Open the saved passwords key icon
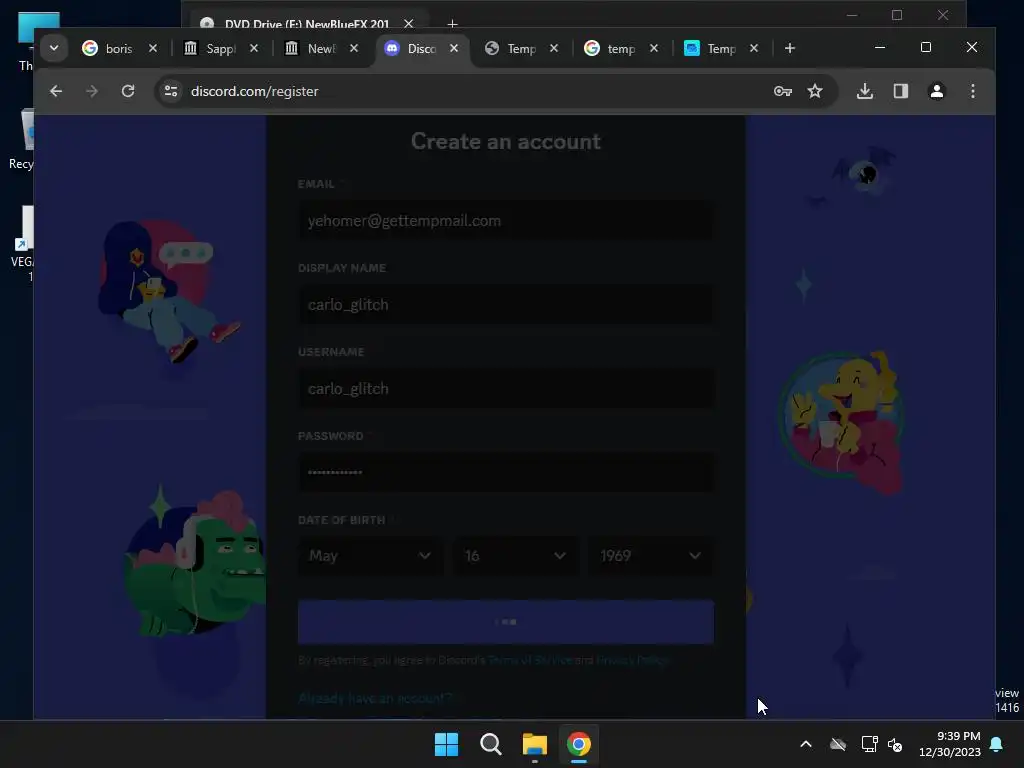The height and width of the screenshot is (768, 1024). click(782, 91)
